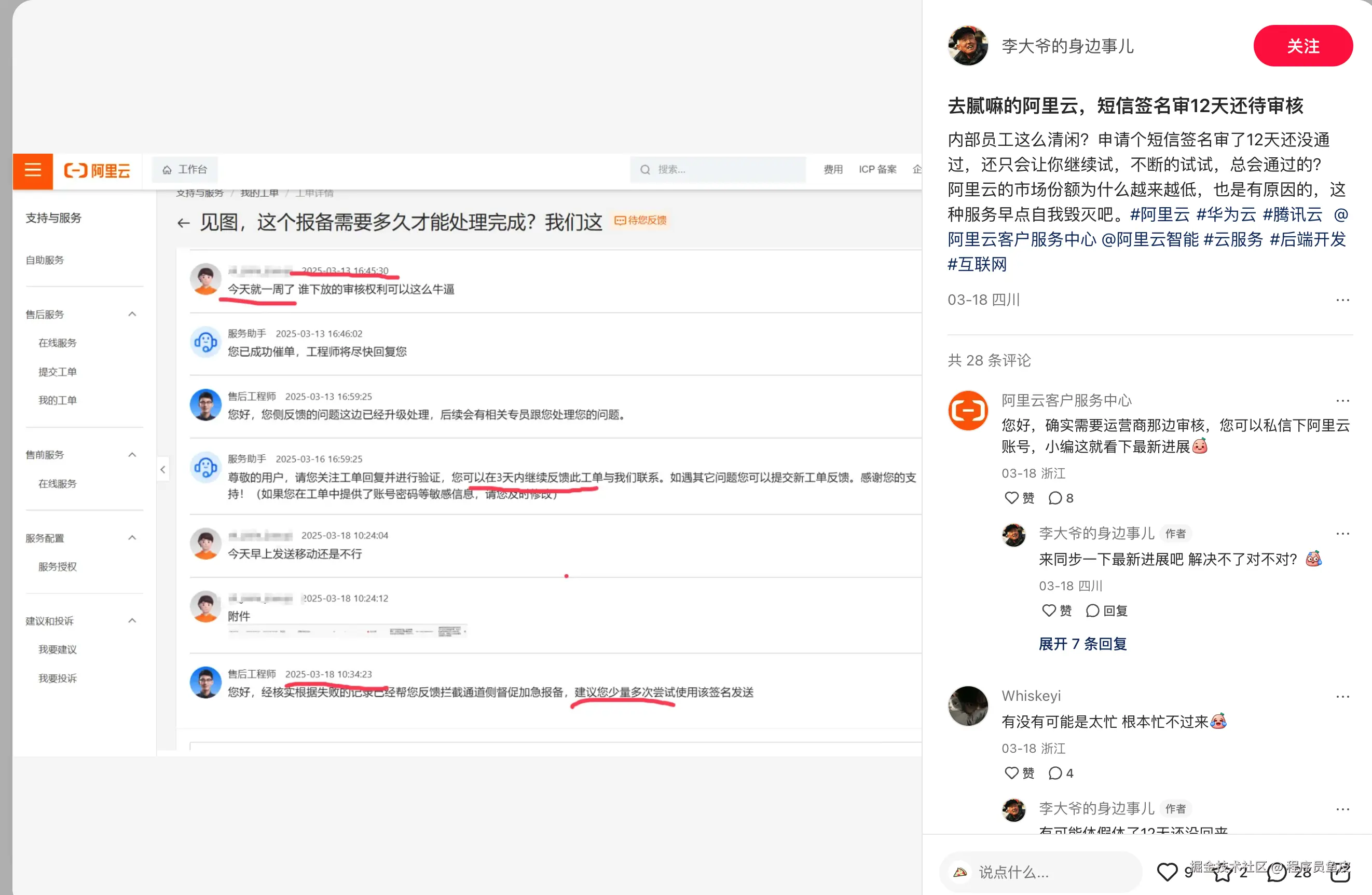1372x895 pixels.
Task: Open the more options dots beside post date
Action: click(x=1342, y=300)
